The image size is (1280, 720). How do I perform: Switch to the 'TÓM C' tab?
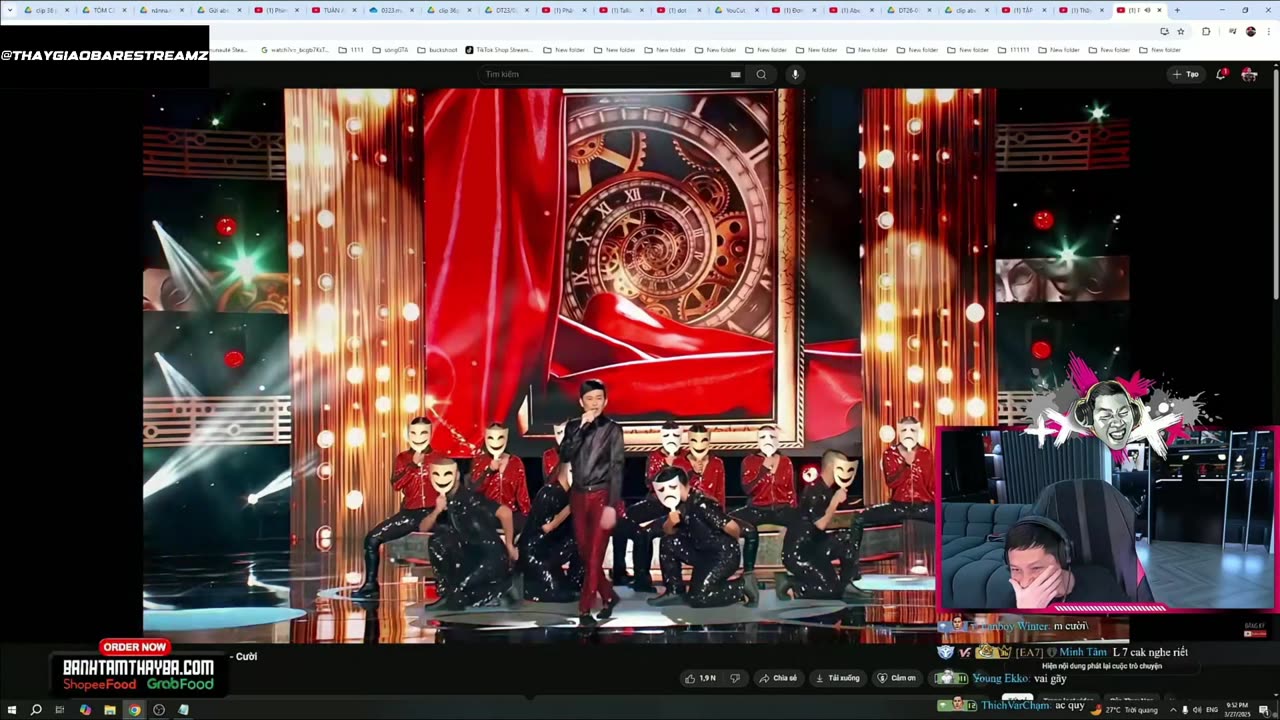pyautogui.click(x=103, y=10)
